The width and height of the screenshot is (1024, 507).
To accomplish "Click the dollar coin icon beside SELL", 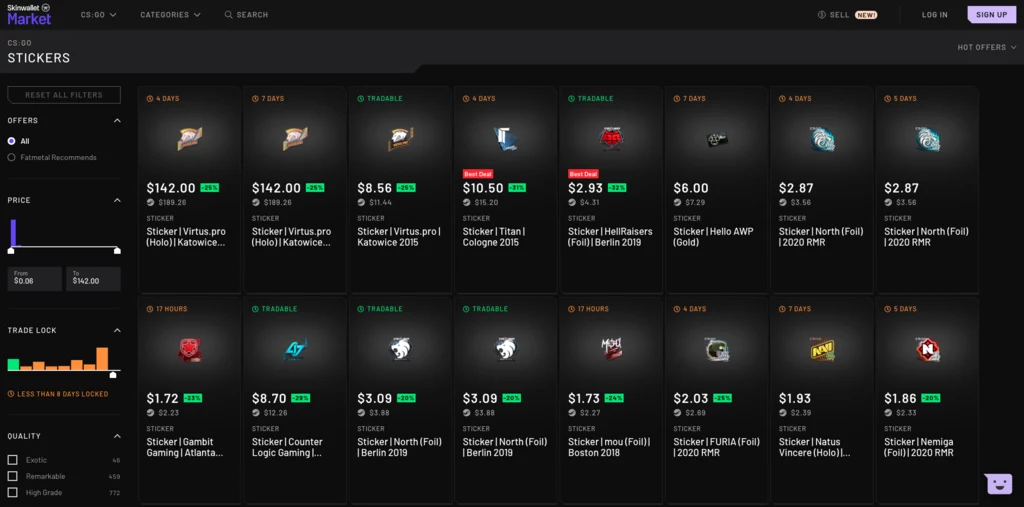I will coord(822,14).
